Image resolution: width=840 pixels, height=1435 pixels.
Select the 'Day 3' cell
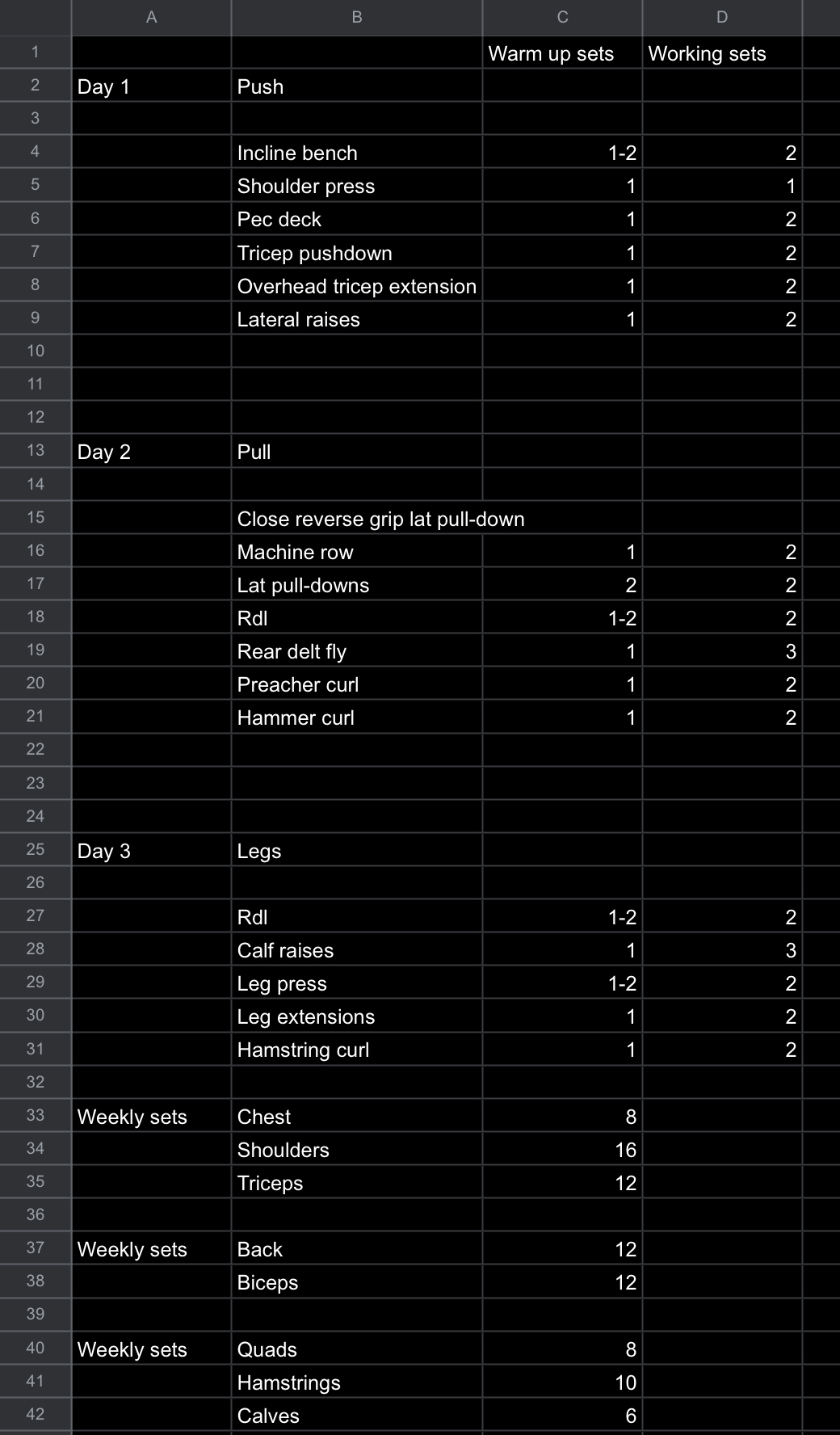(151, 851)
